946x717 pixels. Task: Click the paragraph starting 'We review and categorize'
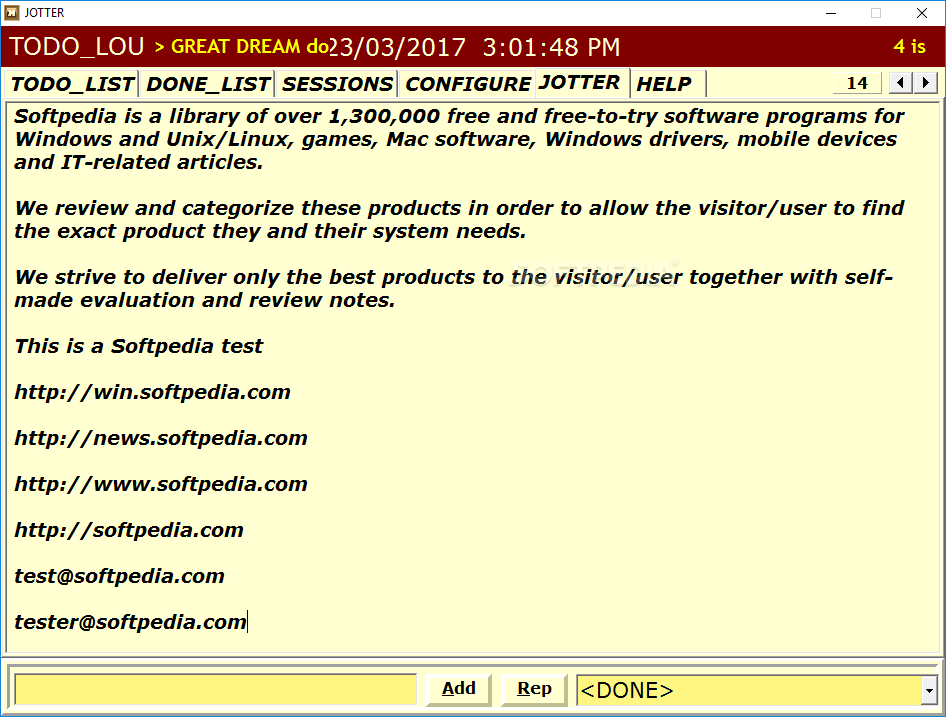459,220
